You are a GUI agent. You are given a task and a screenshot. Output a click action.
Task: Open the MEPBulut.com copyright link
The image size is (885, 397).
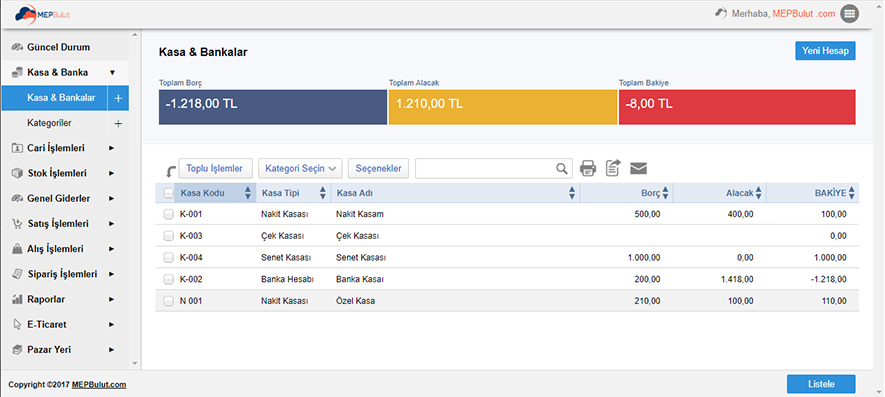click(99, 385)
